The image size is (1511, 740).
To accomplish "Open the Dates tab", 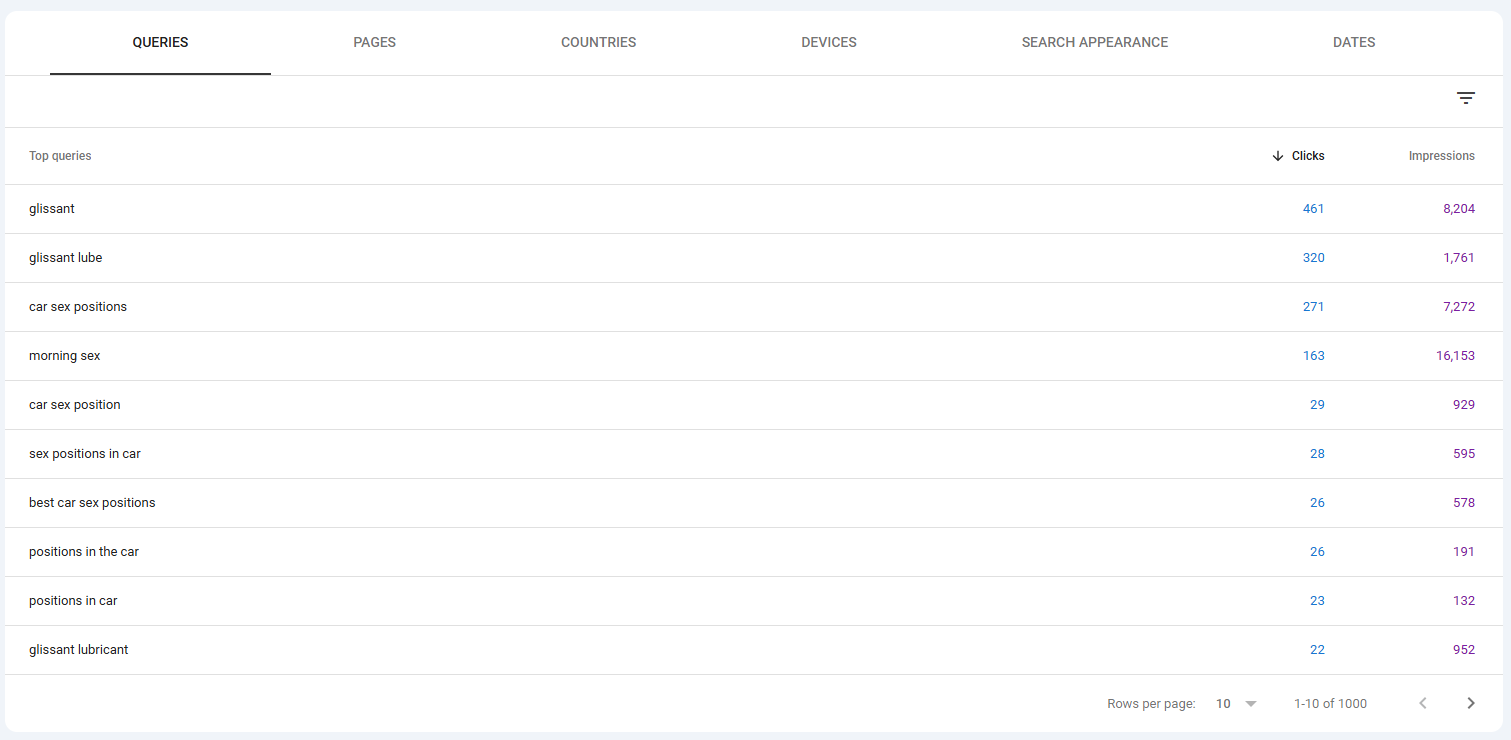I will point(1353,42).
